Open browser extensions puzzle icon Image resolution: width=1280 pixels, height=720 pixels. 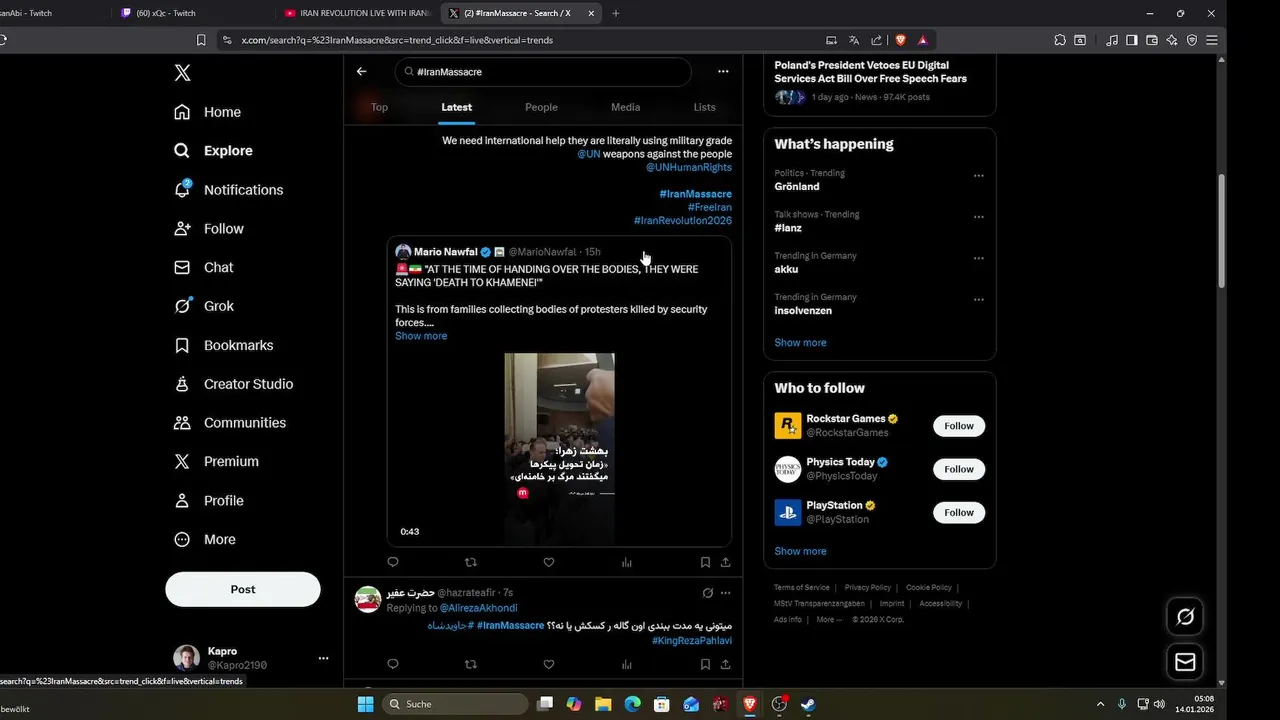tap(1060, 40)
